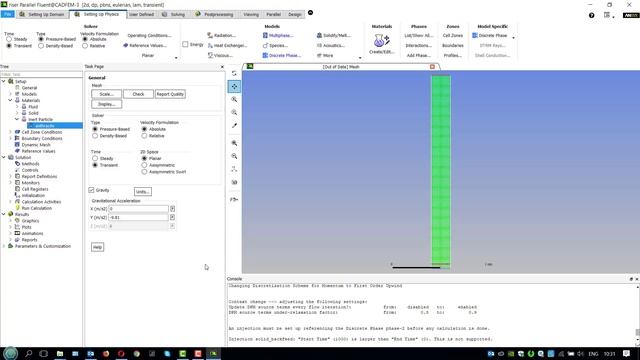Click the Scale... mesh button
Image resolution: width=640 pixels, height=360 pixels.
(x=107, y=94)
